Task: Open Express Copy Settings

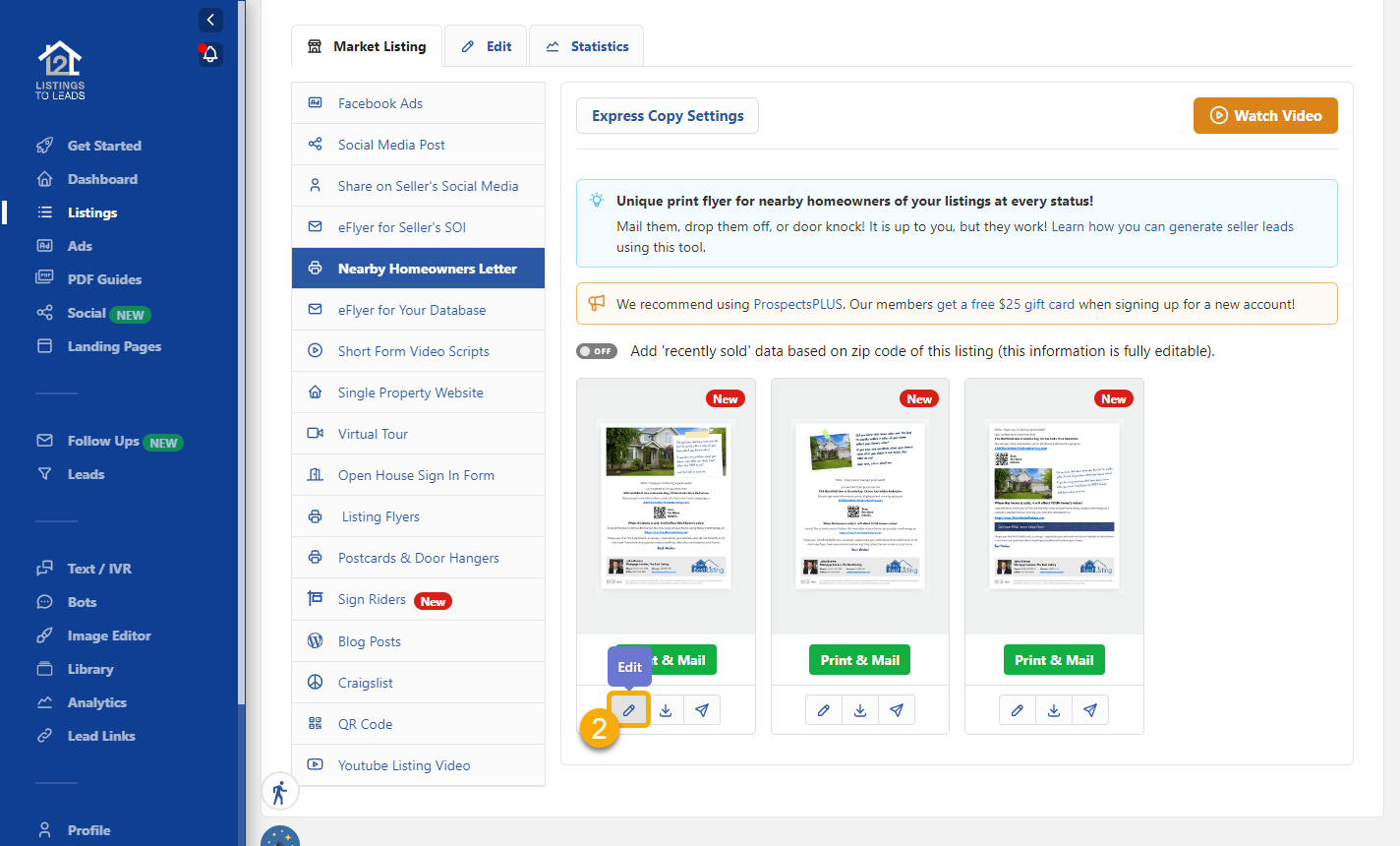Action: [x=668, y=116]
